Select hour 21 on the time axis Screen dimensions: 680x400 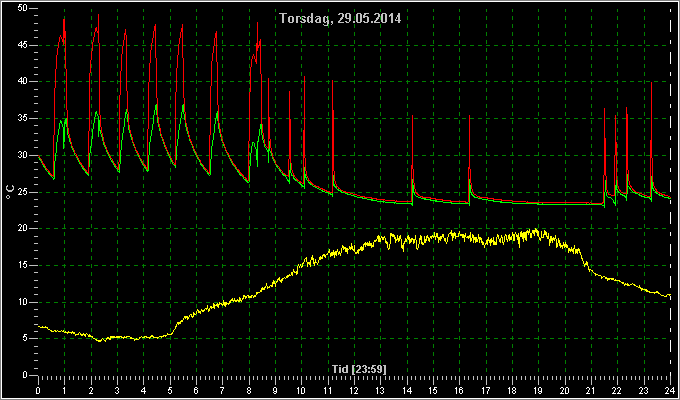tap(591, 391)
